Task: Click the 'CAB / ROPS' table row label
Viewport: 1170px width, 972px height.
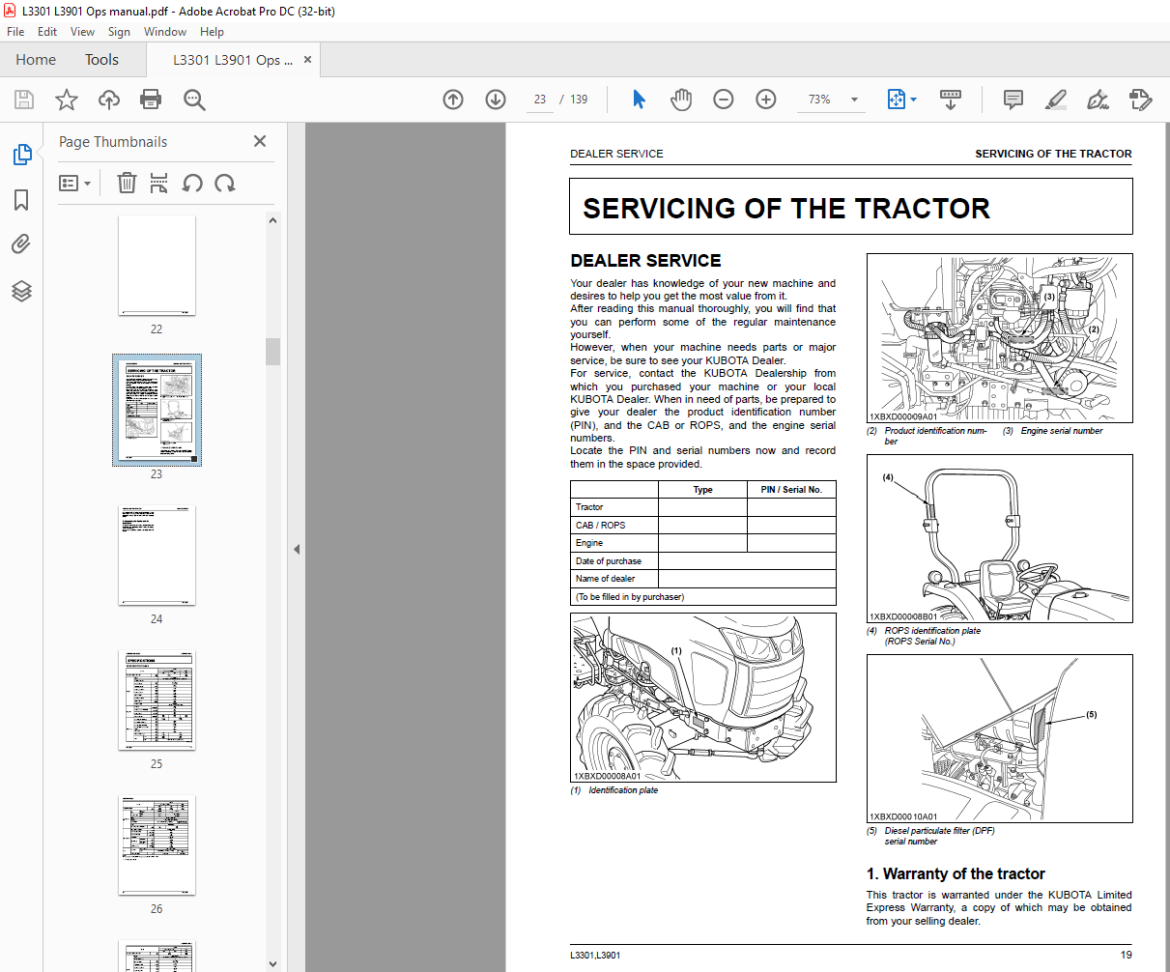Action: pyautogui.click(x=600, y=525)
